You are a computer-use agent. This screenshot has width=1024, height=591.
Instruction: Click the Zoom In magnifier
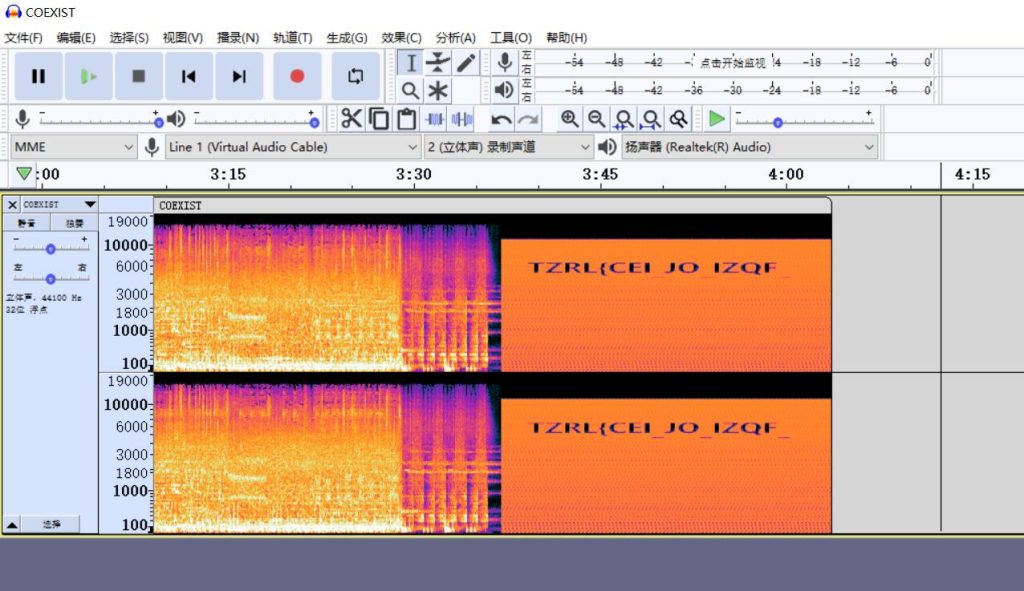coord(570,119)
